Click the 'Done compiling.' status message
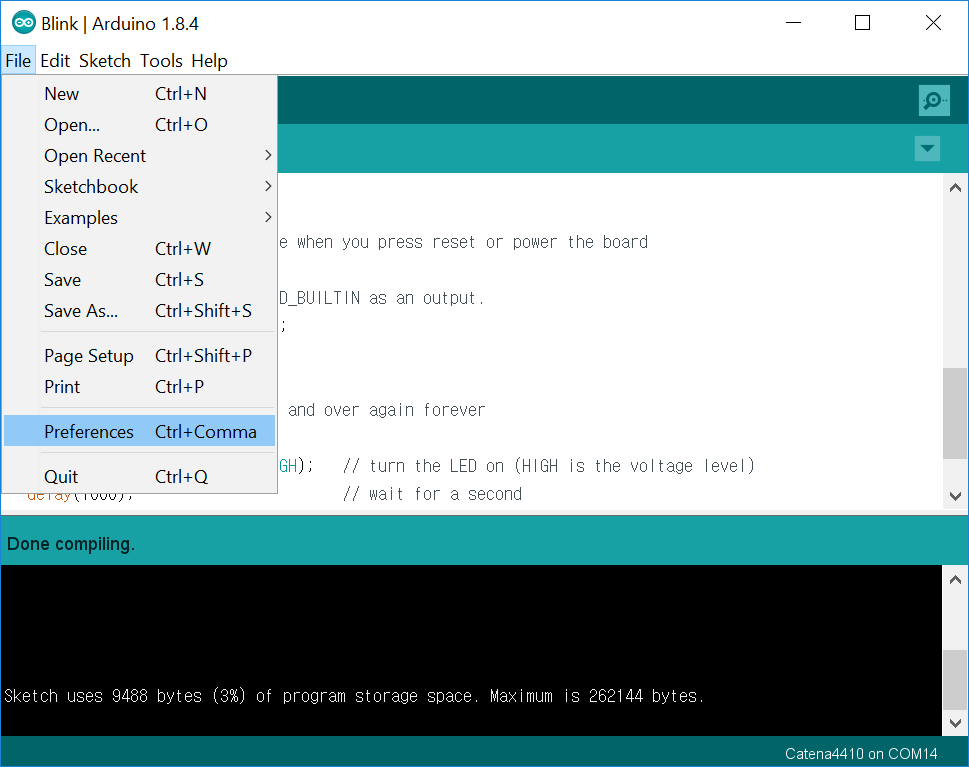 click(x=70, y=544)
